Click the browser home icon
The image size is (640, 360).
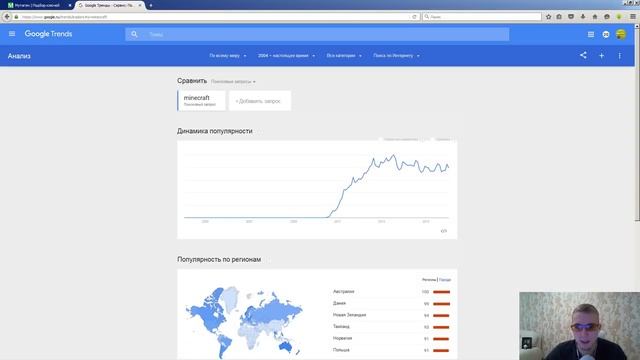click(x=595, y=17)
